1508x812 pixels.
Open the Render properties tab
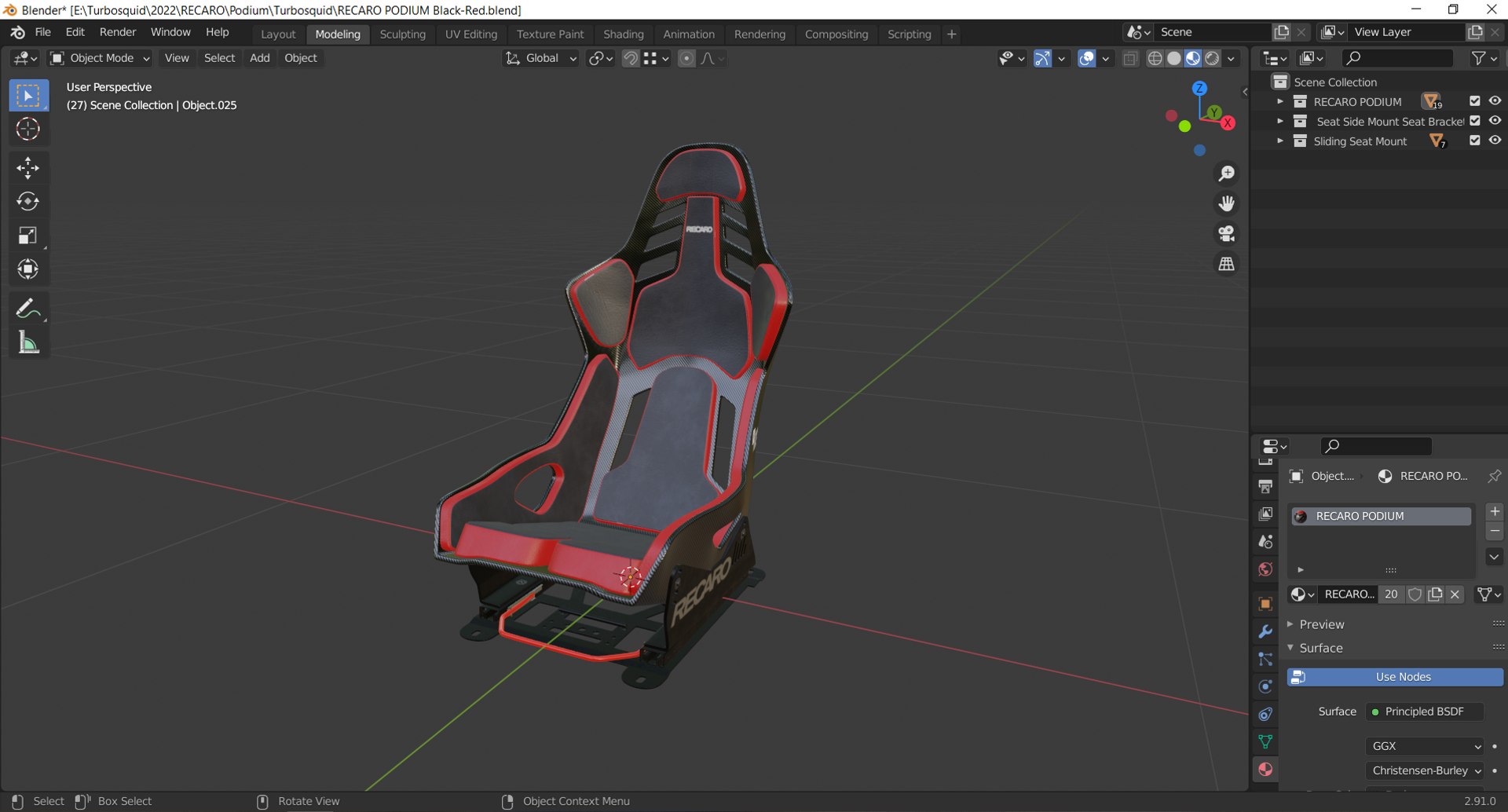coord(1265,461)
